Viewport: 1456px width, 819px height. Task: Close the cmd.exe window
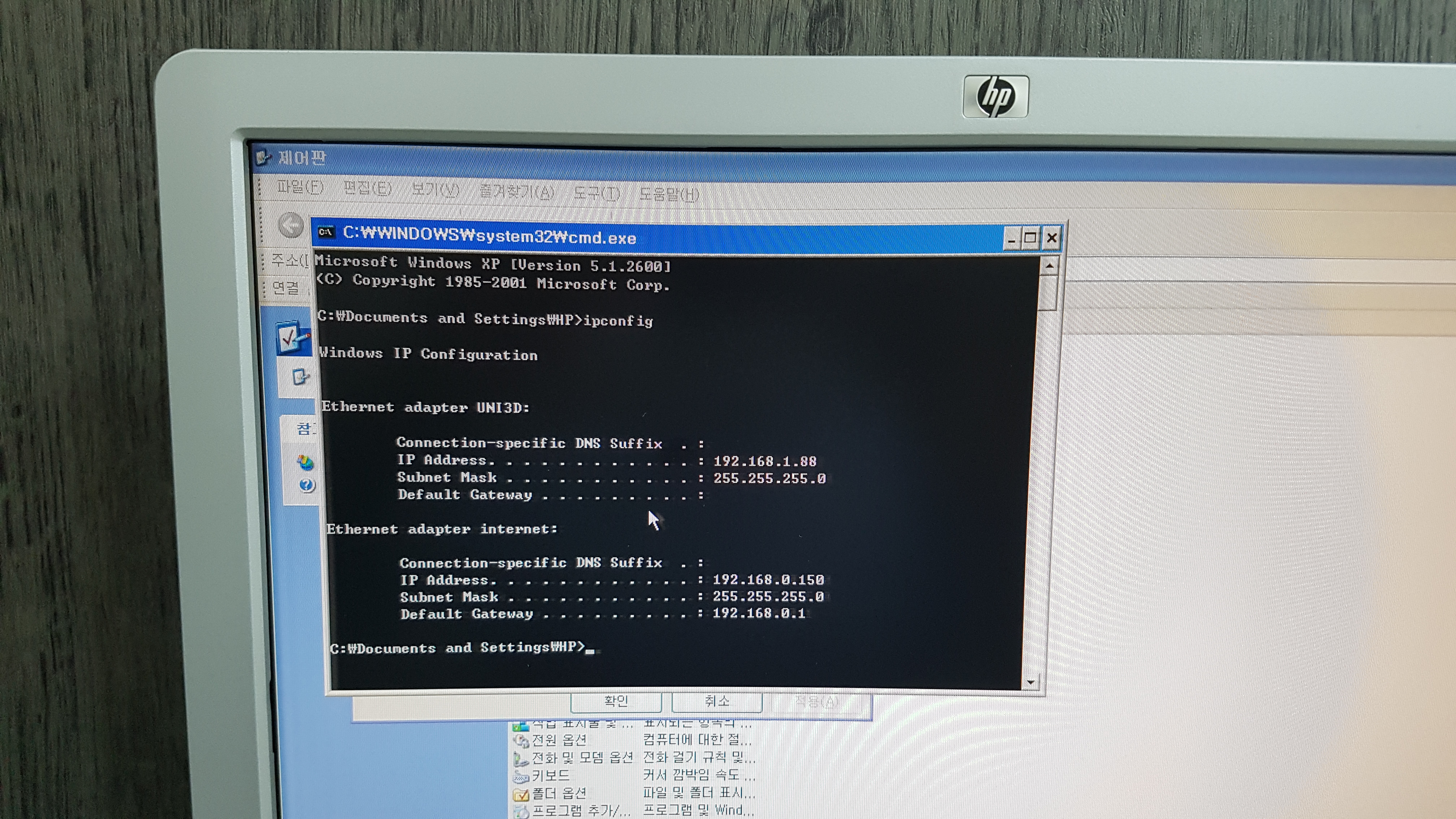click(1051, 238)
